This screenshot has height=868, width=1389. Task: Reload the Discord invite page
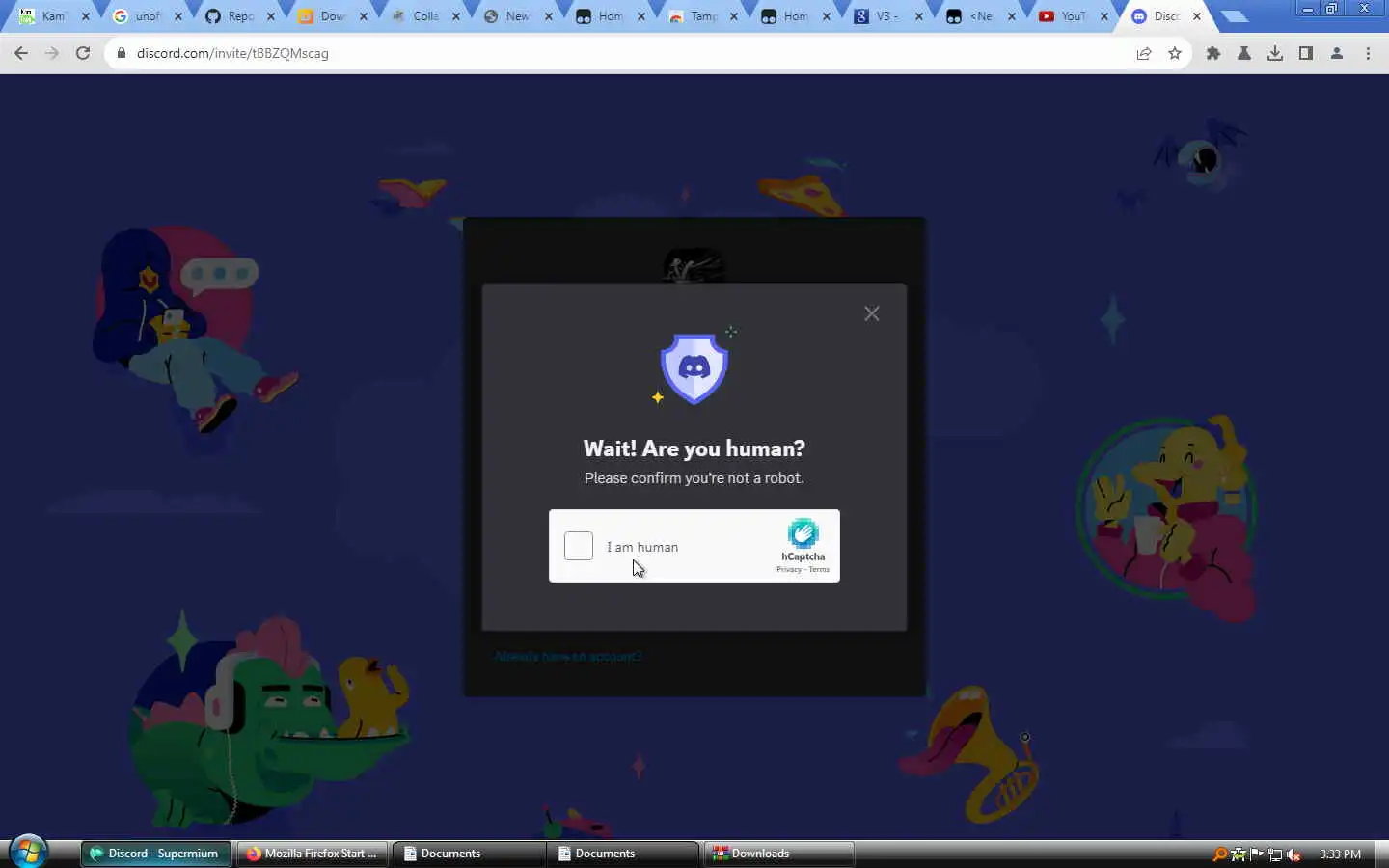tap(83, 53)
